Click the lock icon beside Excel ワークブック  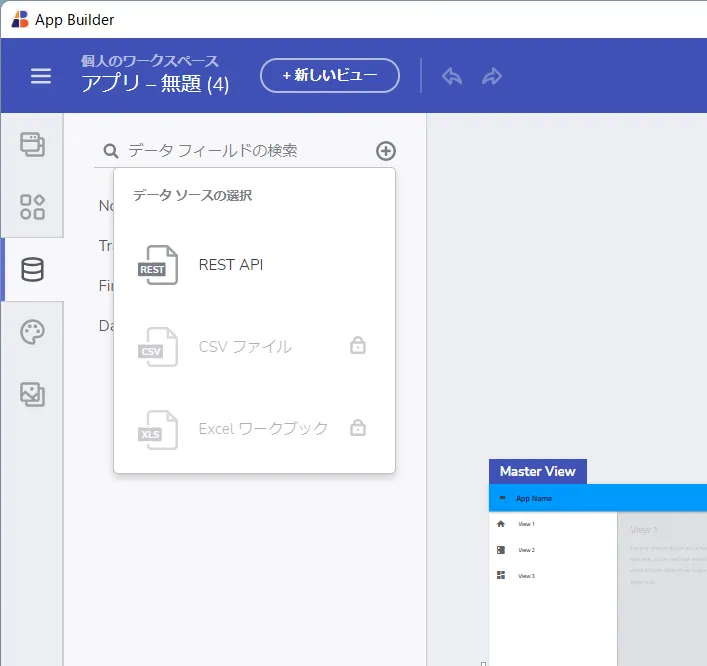(x=357, y=428)
